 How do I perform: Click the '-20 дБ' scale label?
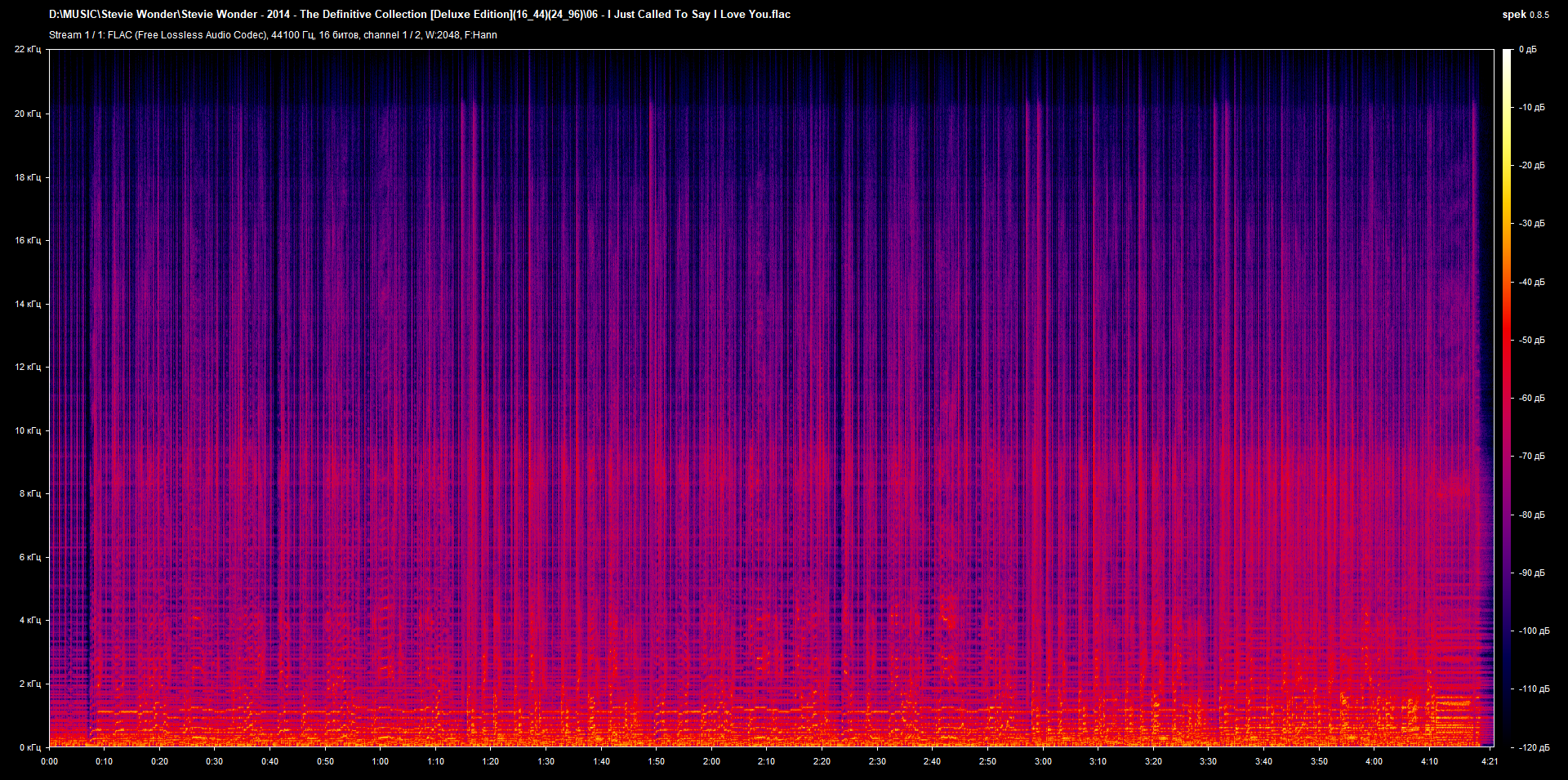1531,166
